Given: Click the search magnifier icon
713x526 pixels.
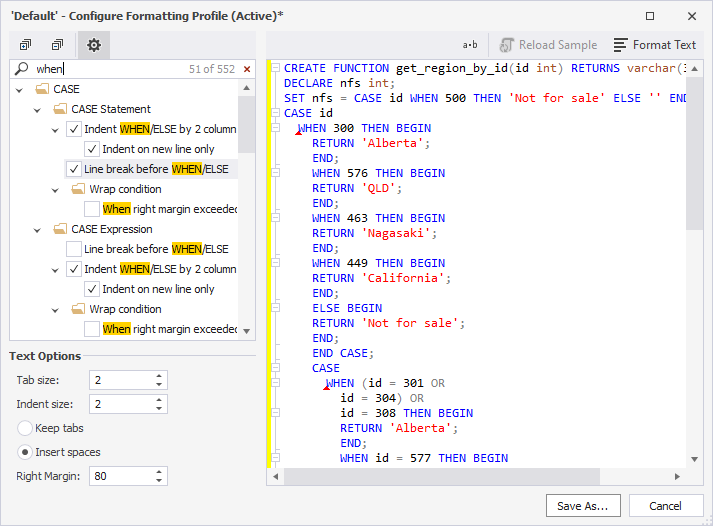Looking at the screenshot, I should point(21,69).
